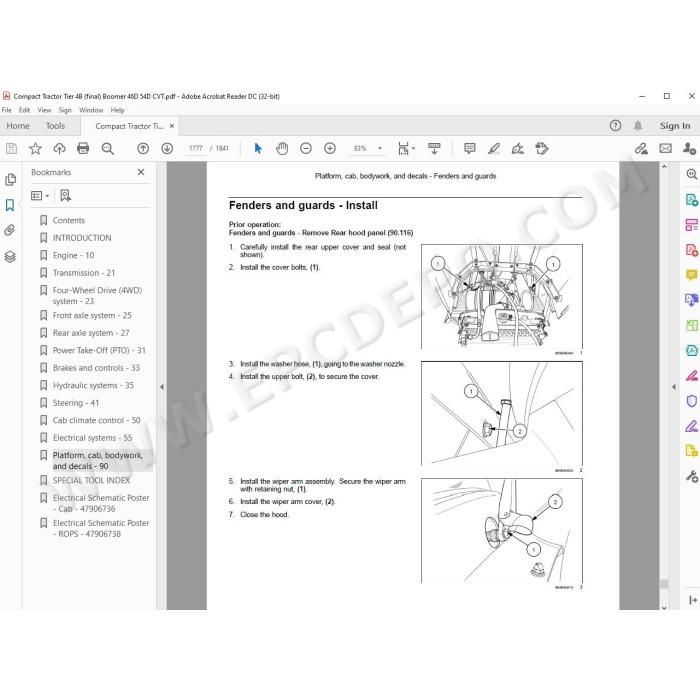Open the Sign menu
700x700 pixels.
[x=65, y=110]
